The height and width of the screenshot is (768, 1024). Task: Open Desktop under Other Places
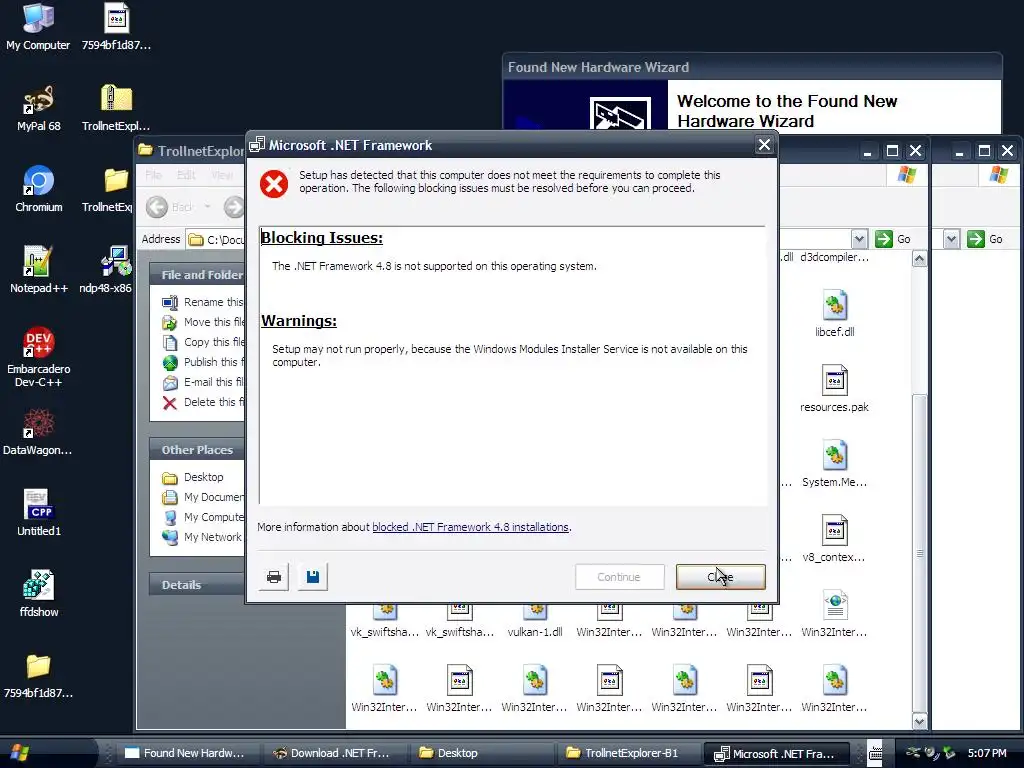(193, 477)
